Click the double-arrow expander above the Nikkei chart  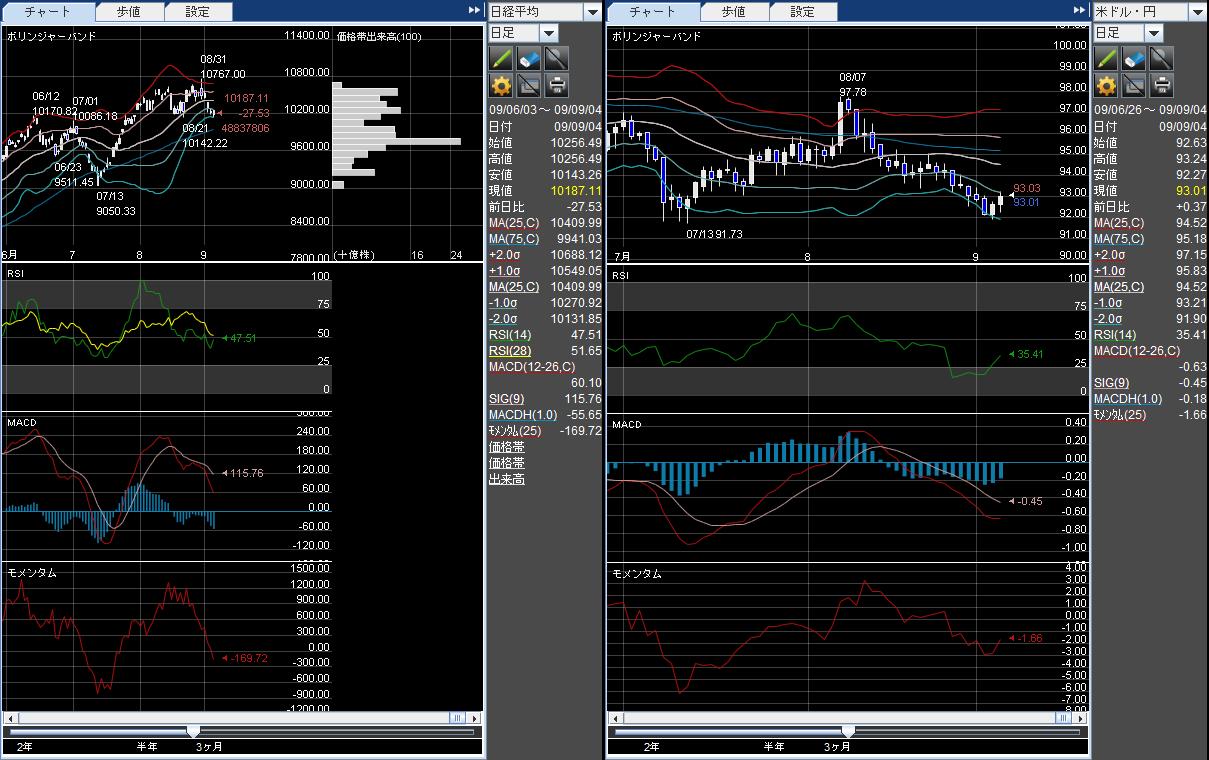pyautogui.click(x=474, y=11)
